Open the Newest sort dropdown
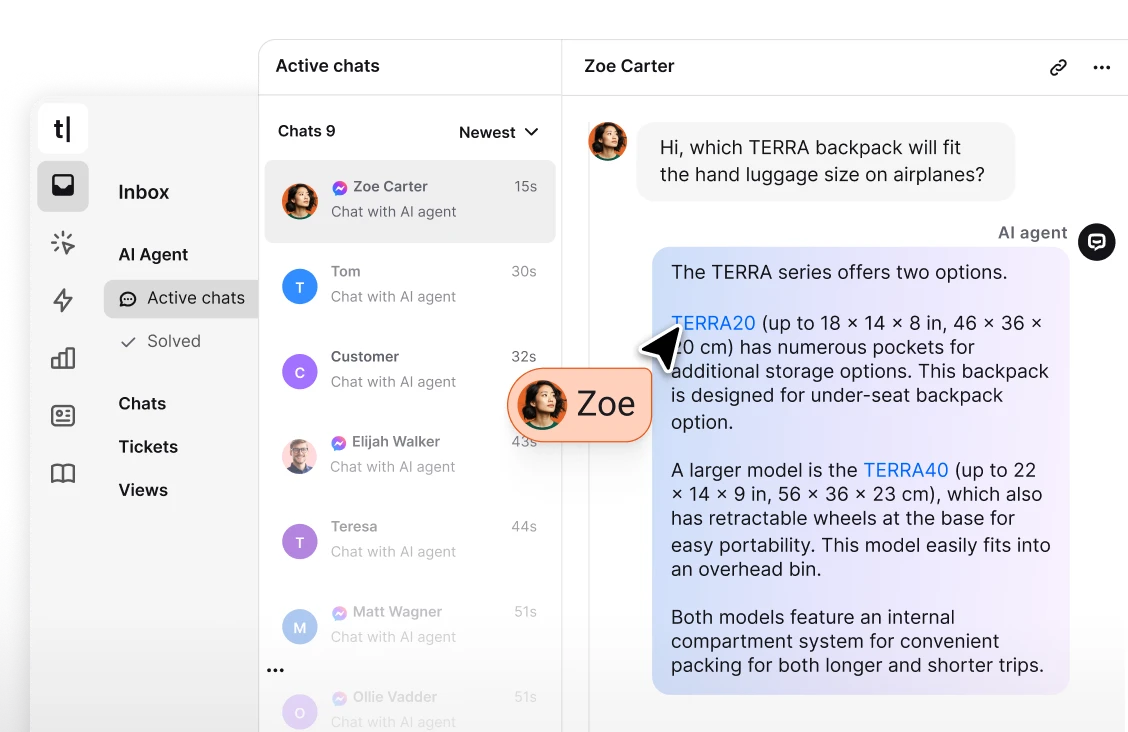The height and width of the screenshot is (732, 1128). coord(498,131)
